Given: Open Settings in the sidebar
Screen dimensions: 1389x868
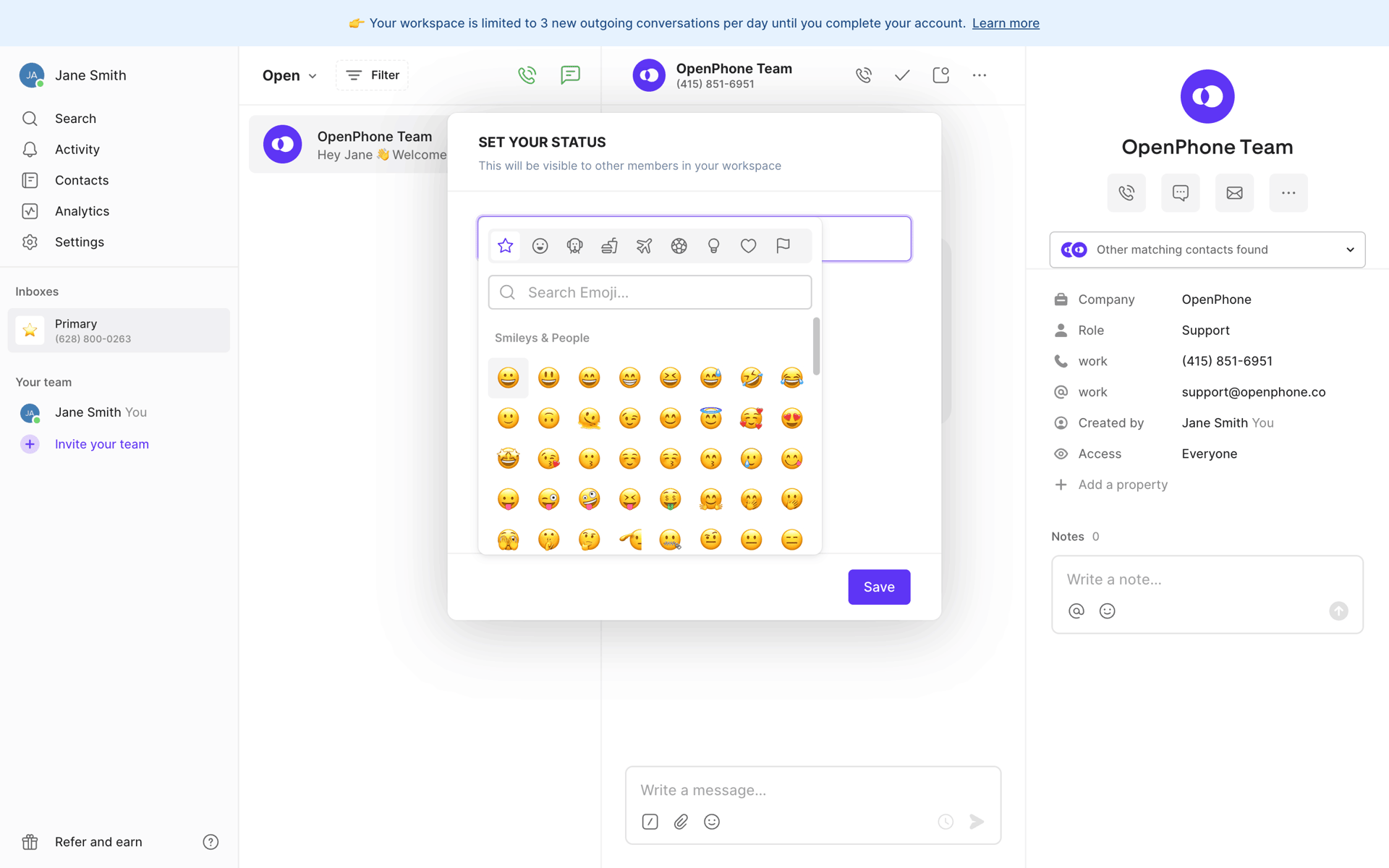Looking at the screenshot, I should (x=79, y=242).
